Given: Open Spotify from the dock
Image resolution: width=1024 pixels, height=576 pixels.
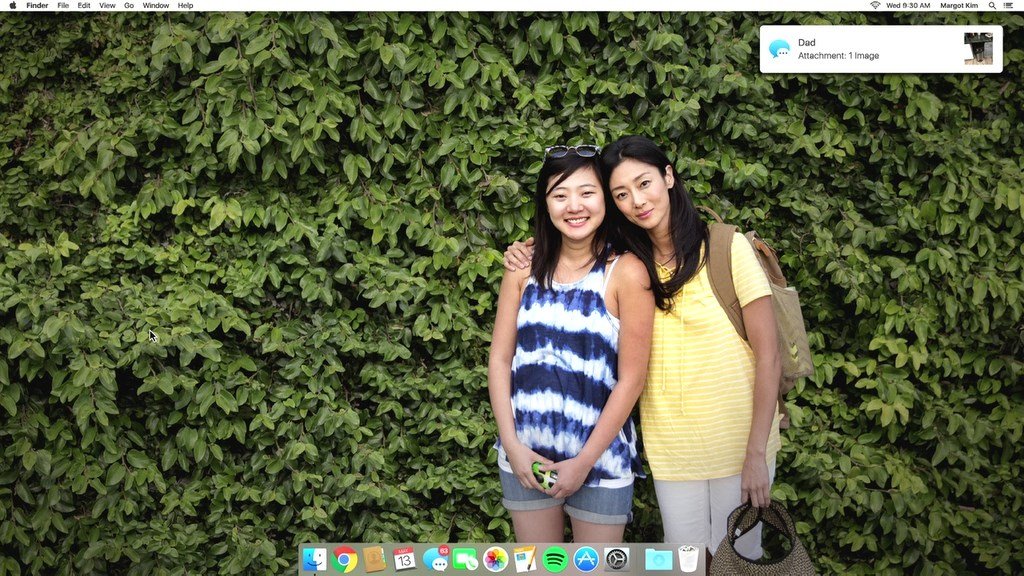Looking at the screenshot, I should pyautogui.click(x=555, y=560).
